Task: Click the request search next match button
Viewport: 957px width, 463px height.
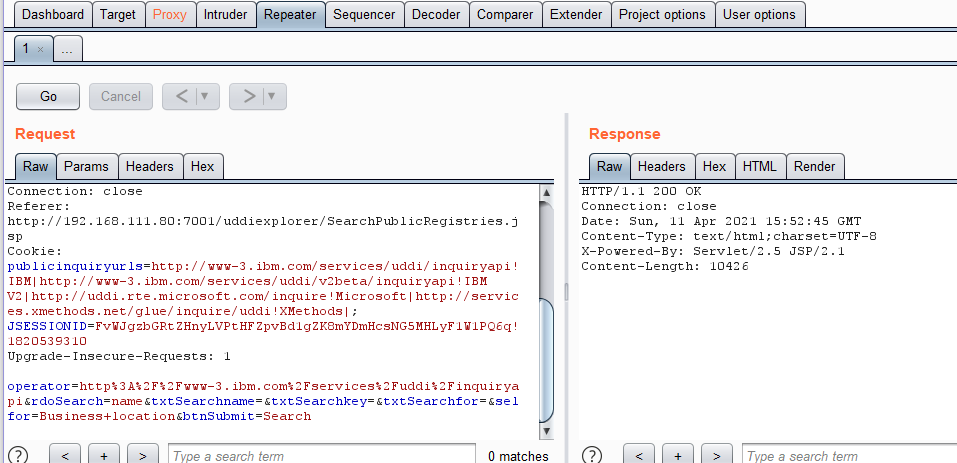Action: click(x=143, y=455)
